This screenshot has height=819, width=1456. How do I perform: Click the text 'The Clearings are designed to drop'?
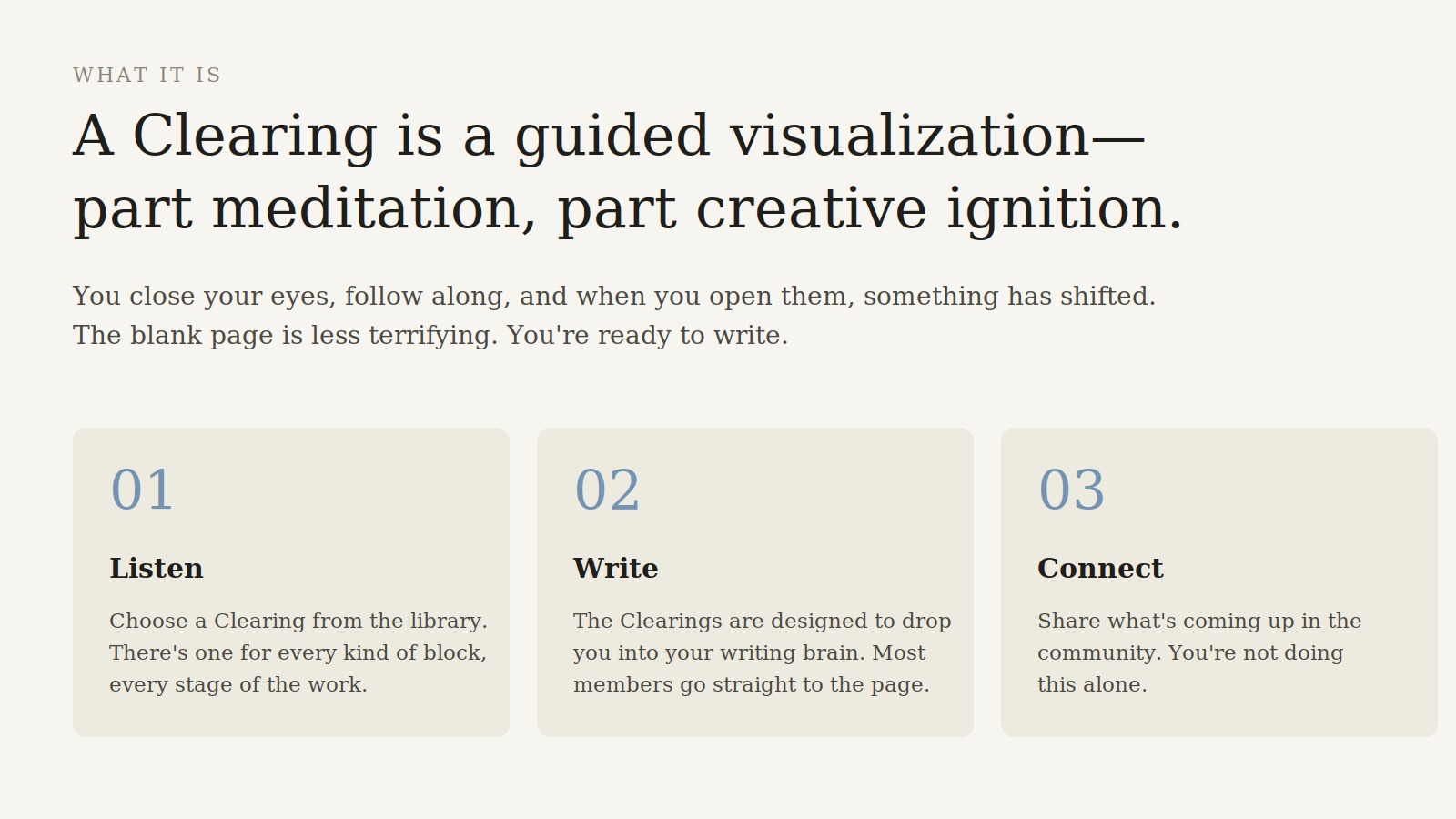(763, 622)
